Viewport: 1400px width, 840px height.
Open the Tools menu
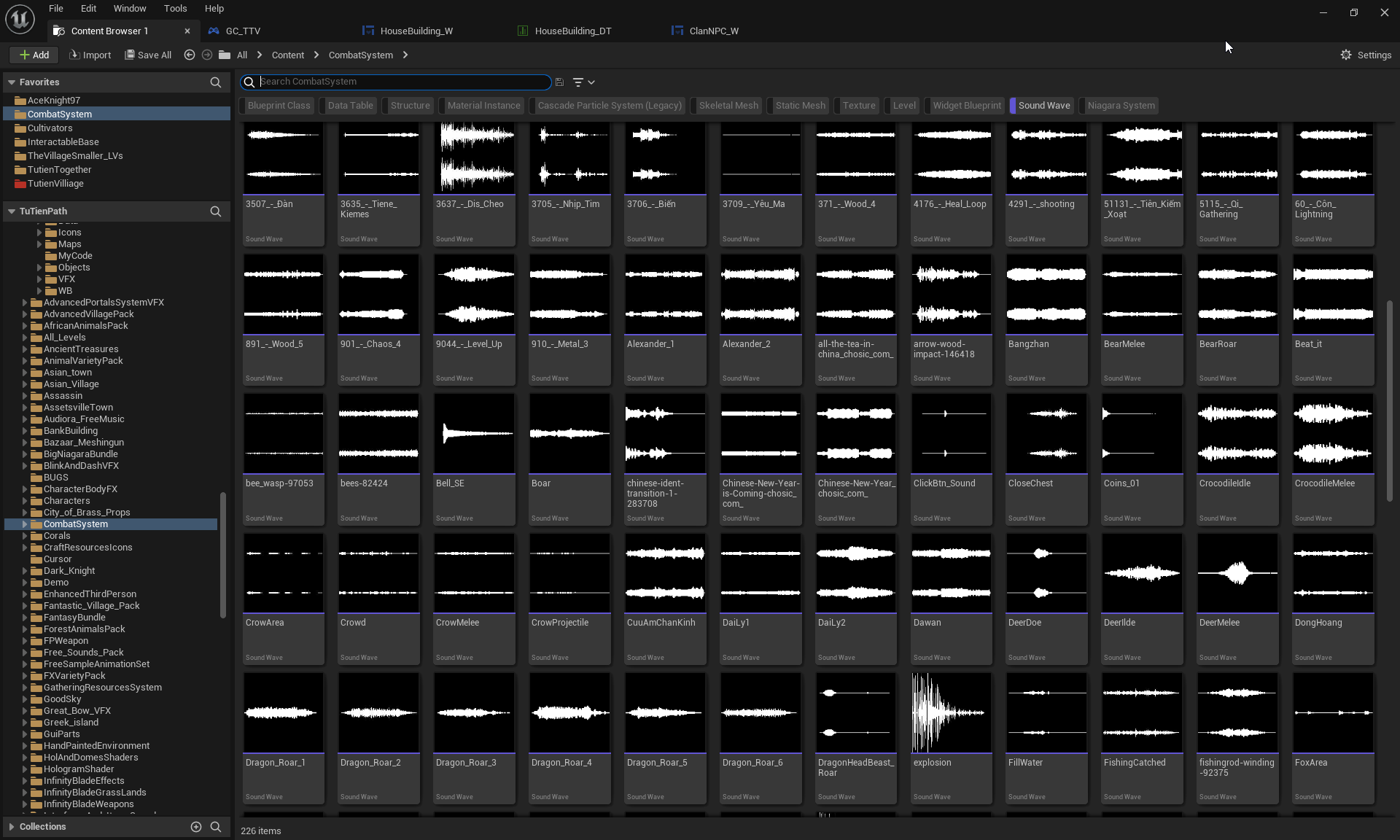coord(175,9)
